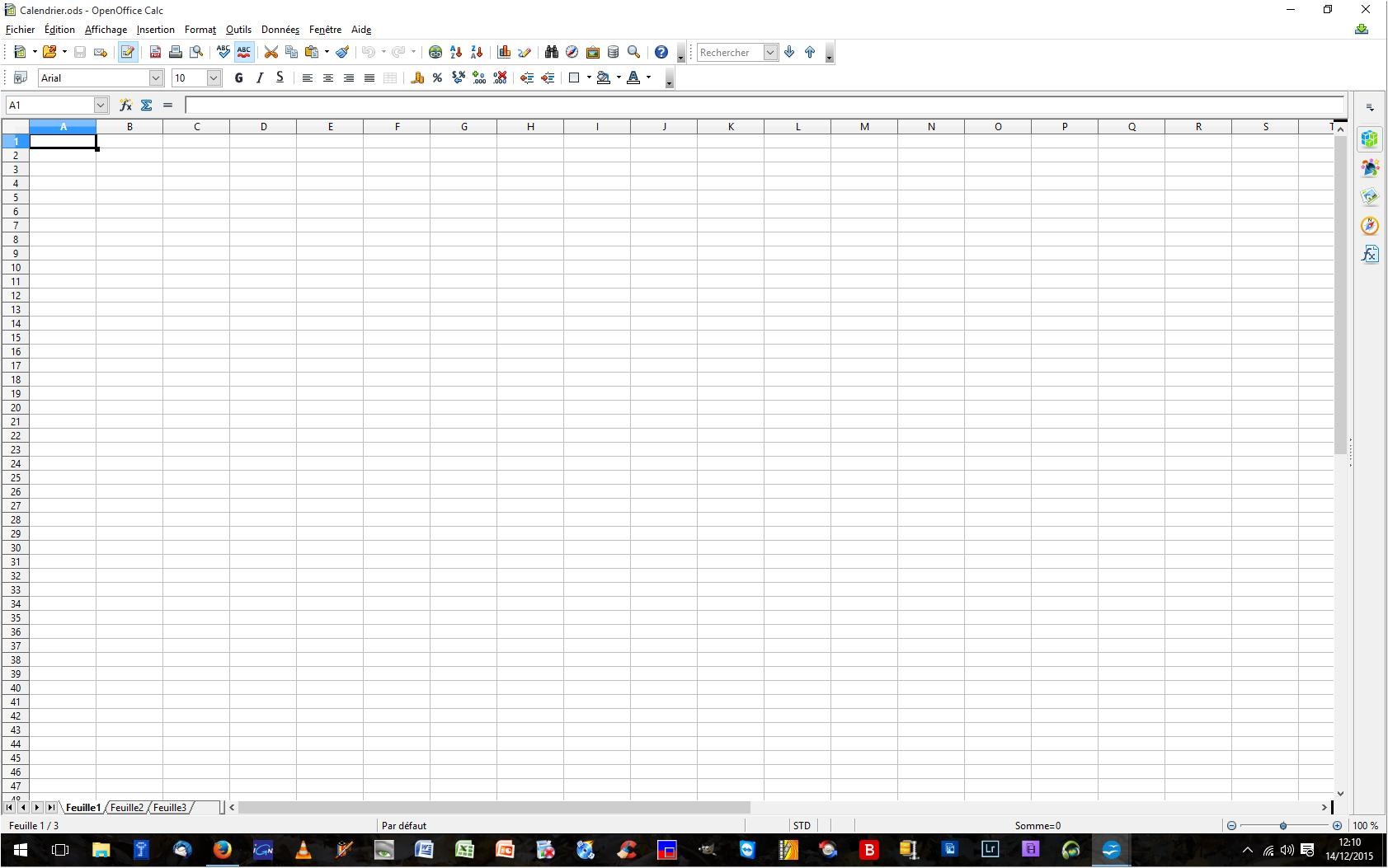The image size is (1388, 868).
Task: Open the Function Wizard
Action: pos(125,105)
